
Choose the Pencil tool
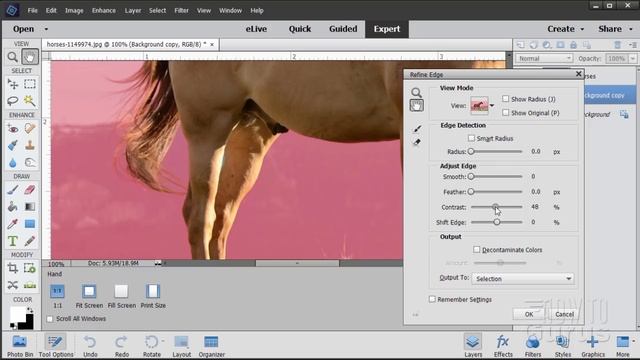tap(29, 241)
